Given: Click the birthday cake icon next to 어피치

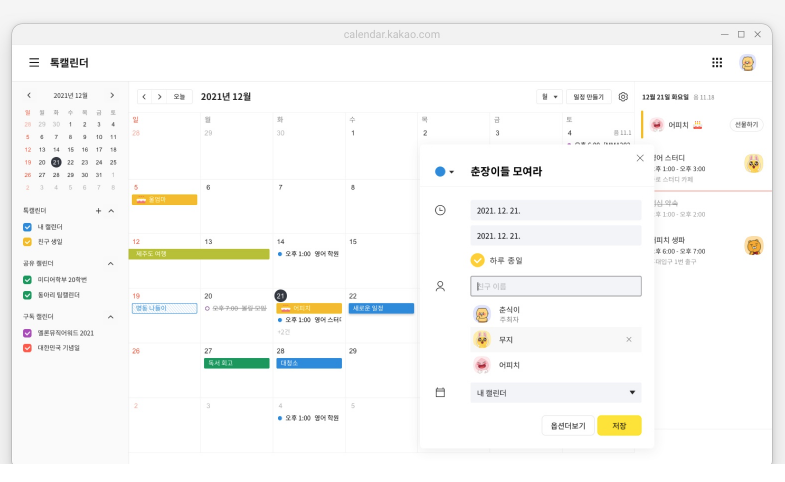Looking at the screenshot, I should pyautogui.click(x=697, y=125).
